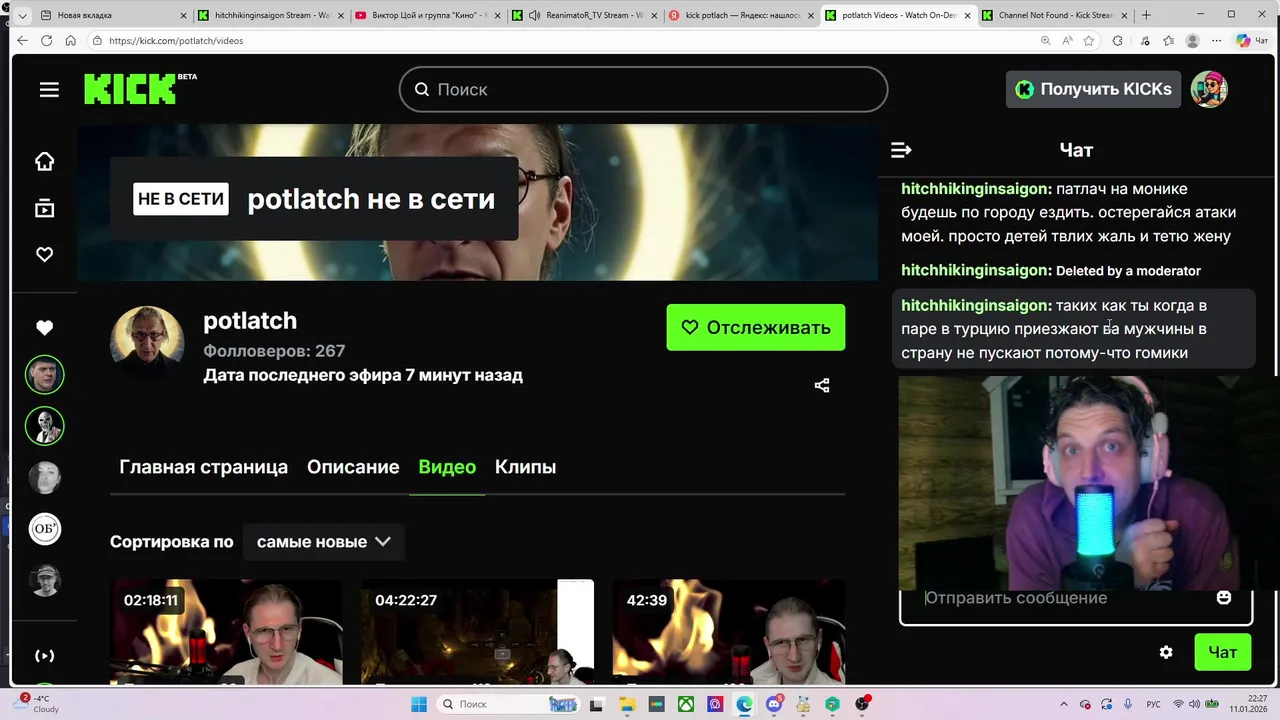Open the Kick hamburger menu
This screenshot has width=1280, height=720.
[49, 90]
